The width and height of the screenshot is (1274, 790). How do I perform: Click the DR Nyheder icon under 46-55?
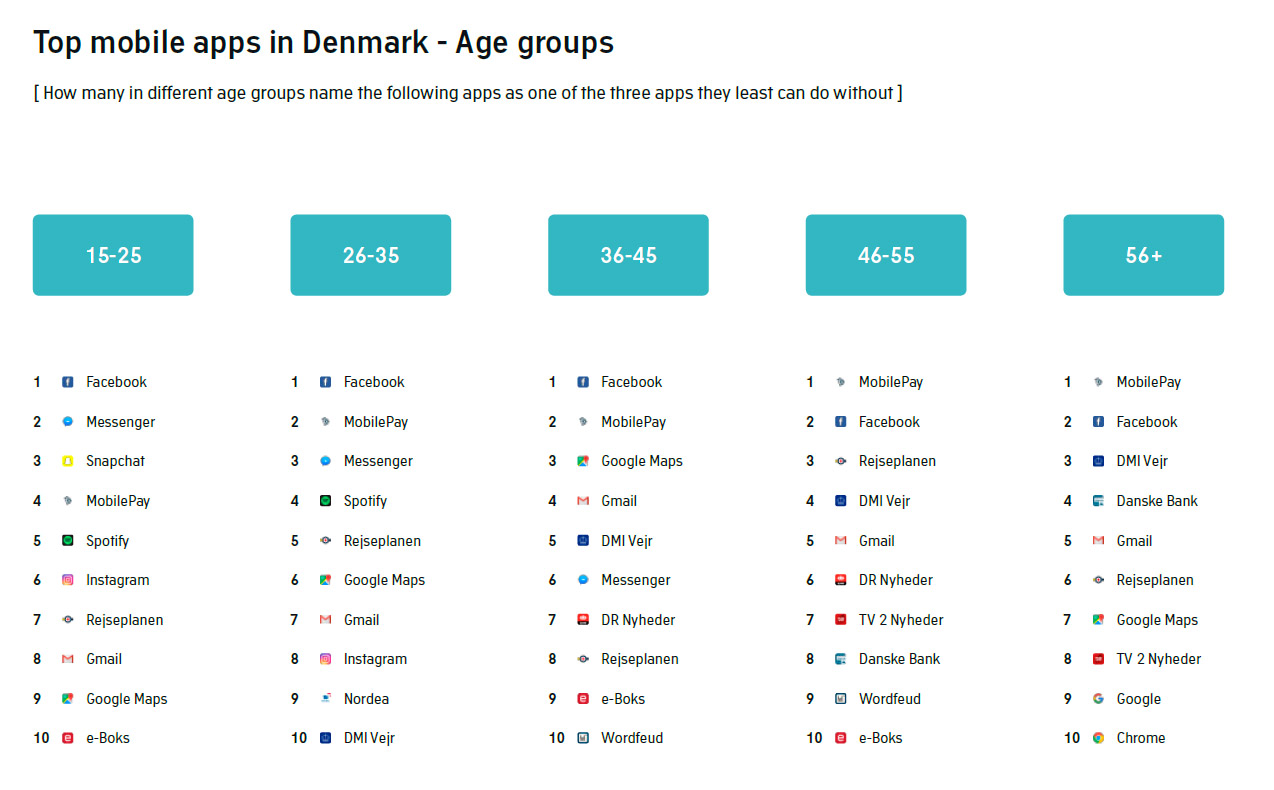[841, 580]
